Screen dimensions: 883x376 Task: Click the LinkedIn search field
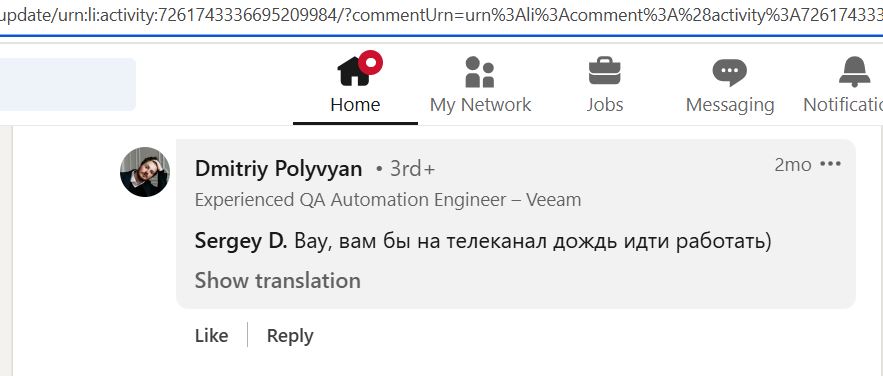pyautogui.click(x=68, y=84)
